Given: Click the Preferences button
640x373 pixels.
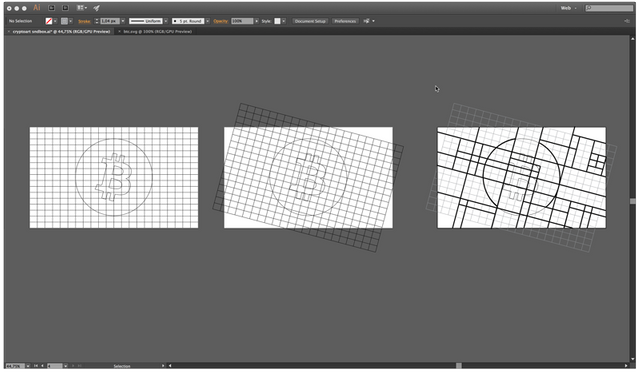Looking at the screenshot, I should click(x=345, y=21).
